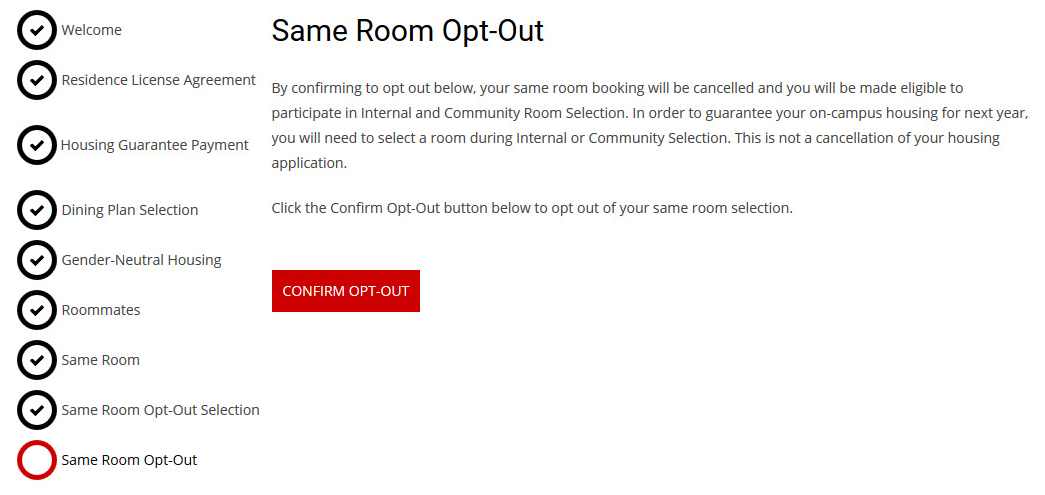1045x495 pixels.
Task: Navigate to Housing Guarantee Payment label
Action: pos(154,145)
